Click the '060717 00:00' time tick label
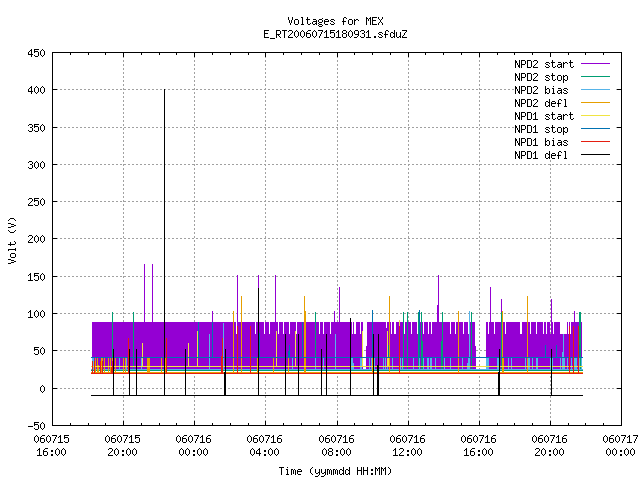Screen dimensions: 640x480 [x=620, y=446]
